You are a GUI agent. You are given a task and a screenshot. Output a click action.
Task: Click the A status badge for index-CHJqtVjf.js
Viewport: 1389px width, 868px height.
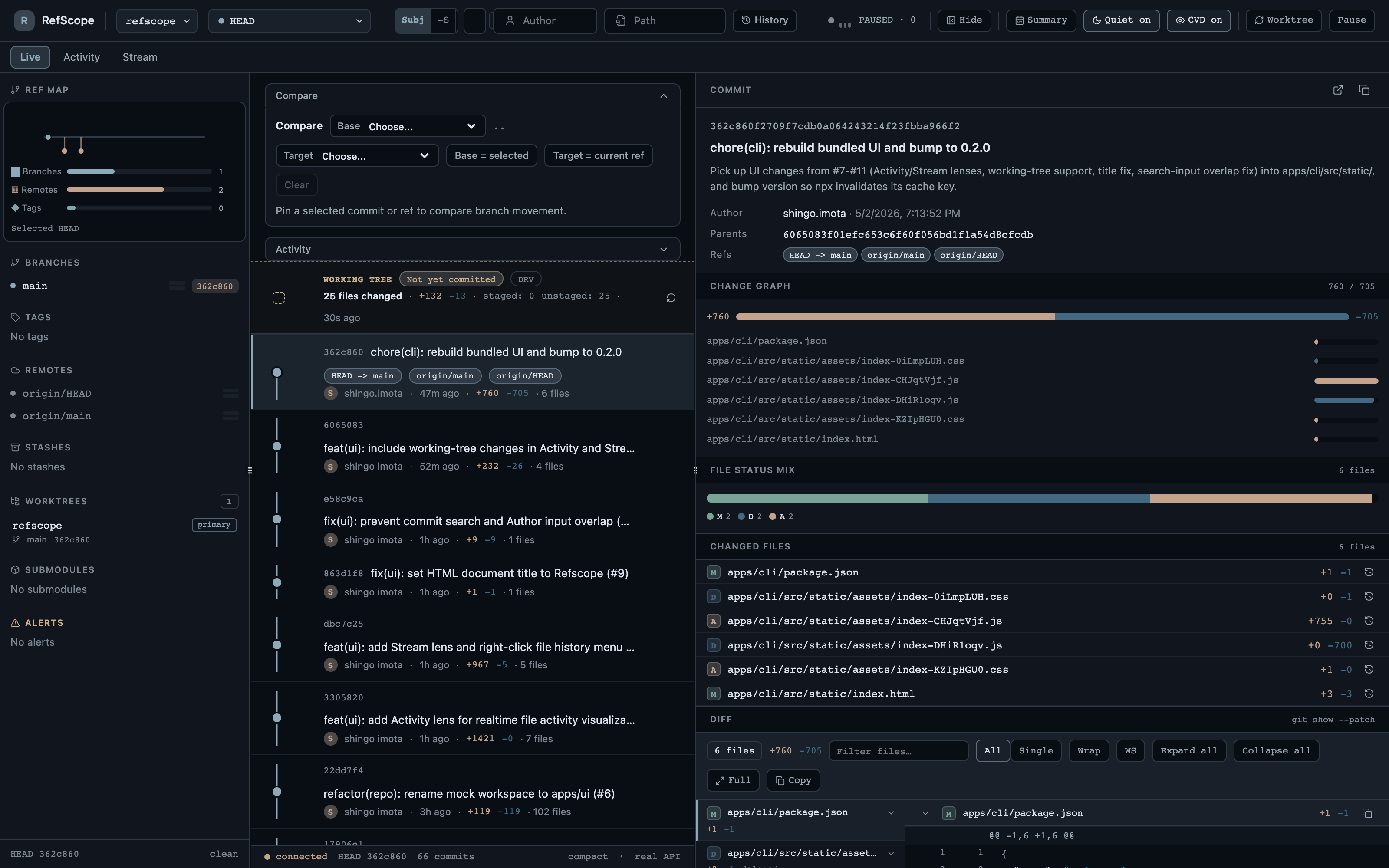[714, 621]
